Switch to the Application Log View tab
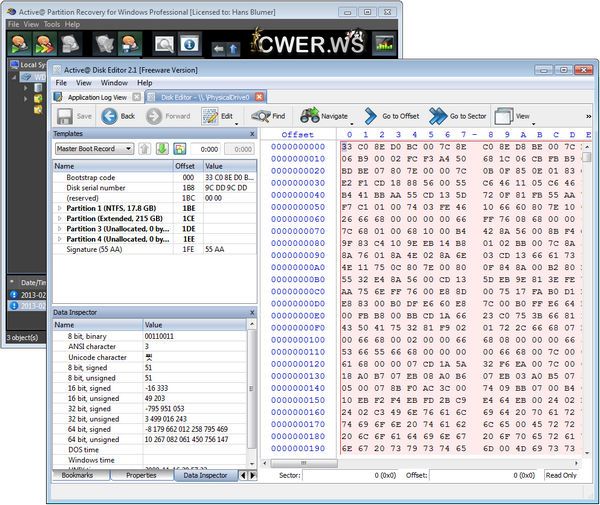The image size is (600, 505). [97, 98]
